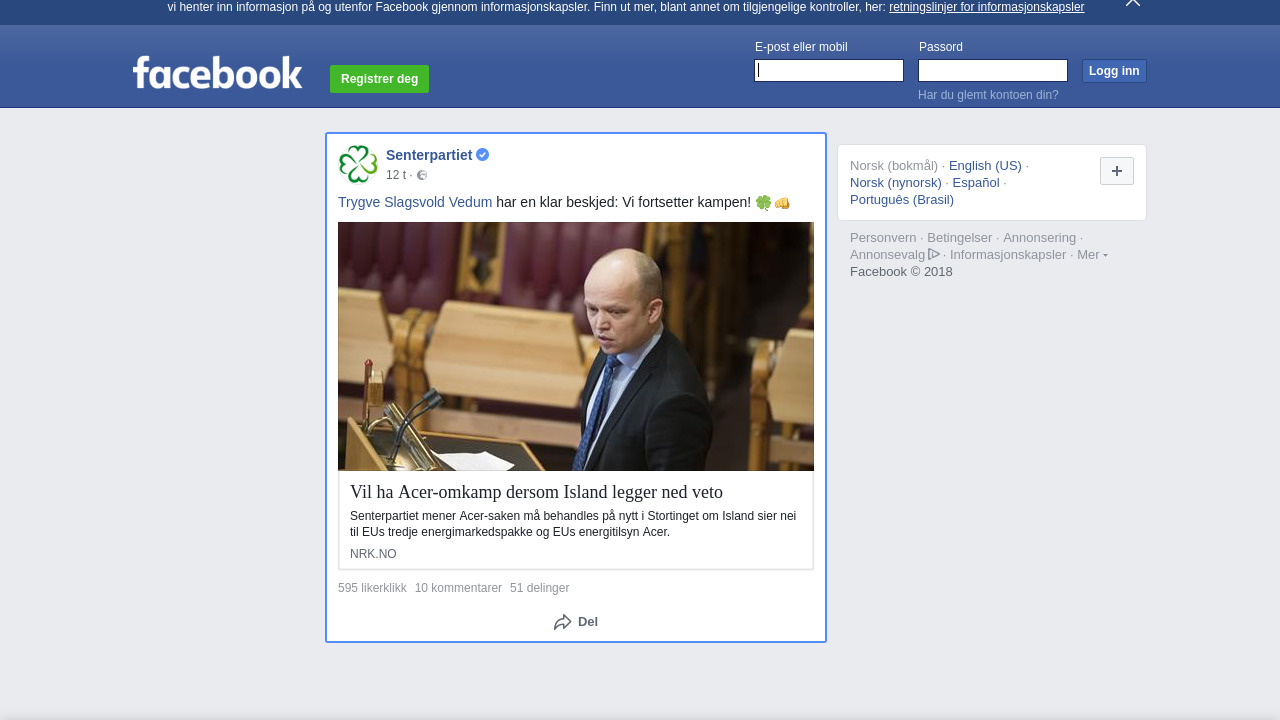Image resolution: width=1280 pixels, height=720 pixels.
Task: Click the article description about Acer-saken
Action: pos(573,524)
